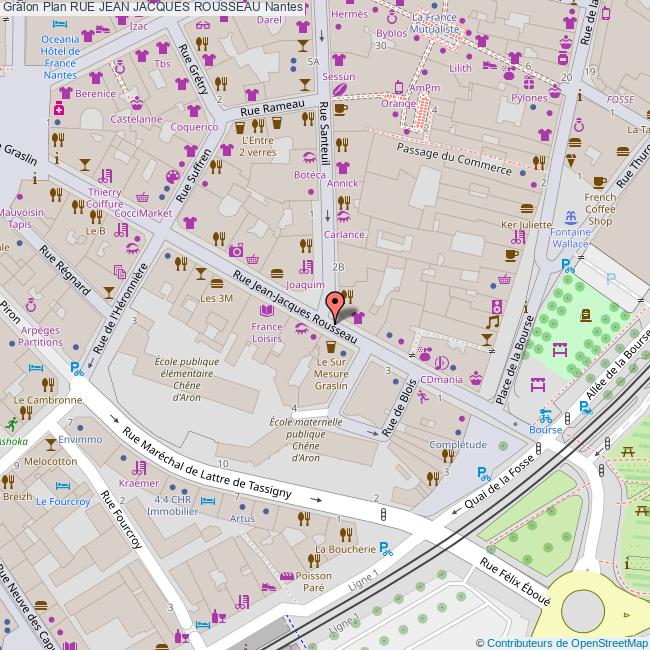Click the Kraemer hairdresser icon
This screenshot has height=650, width=650.
(139, 468)
